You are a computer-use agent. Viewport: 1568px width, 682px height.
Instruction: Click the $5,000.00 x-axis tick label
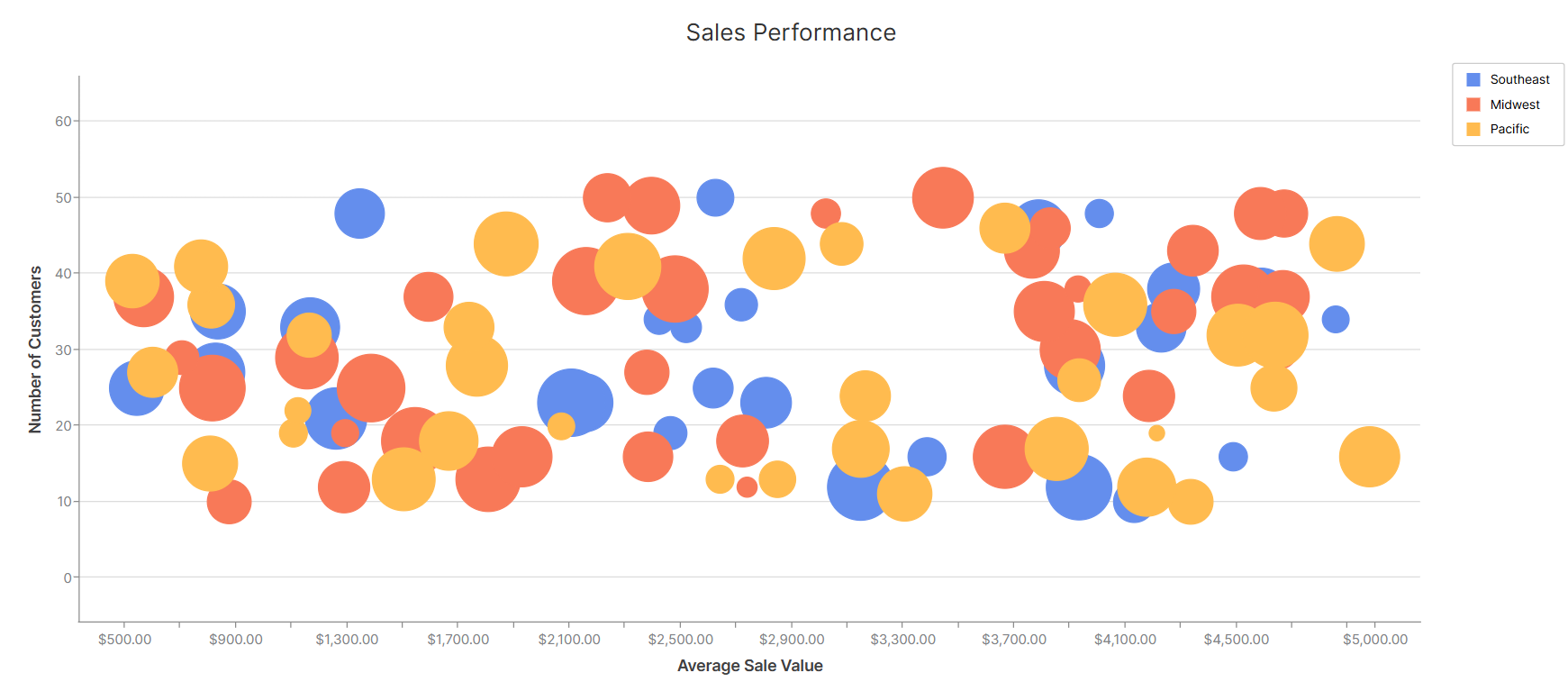click(x=1374, y=640)
